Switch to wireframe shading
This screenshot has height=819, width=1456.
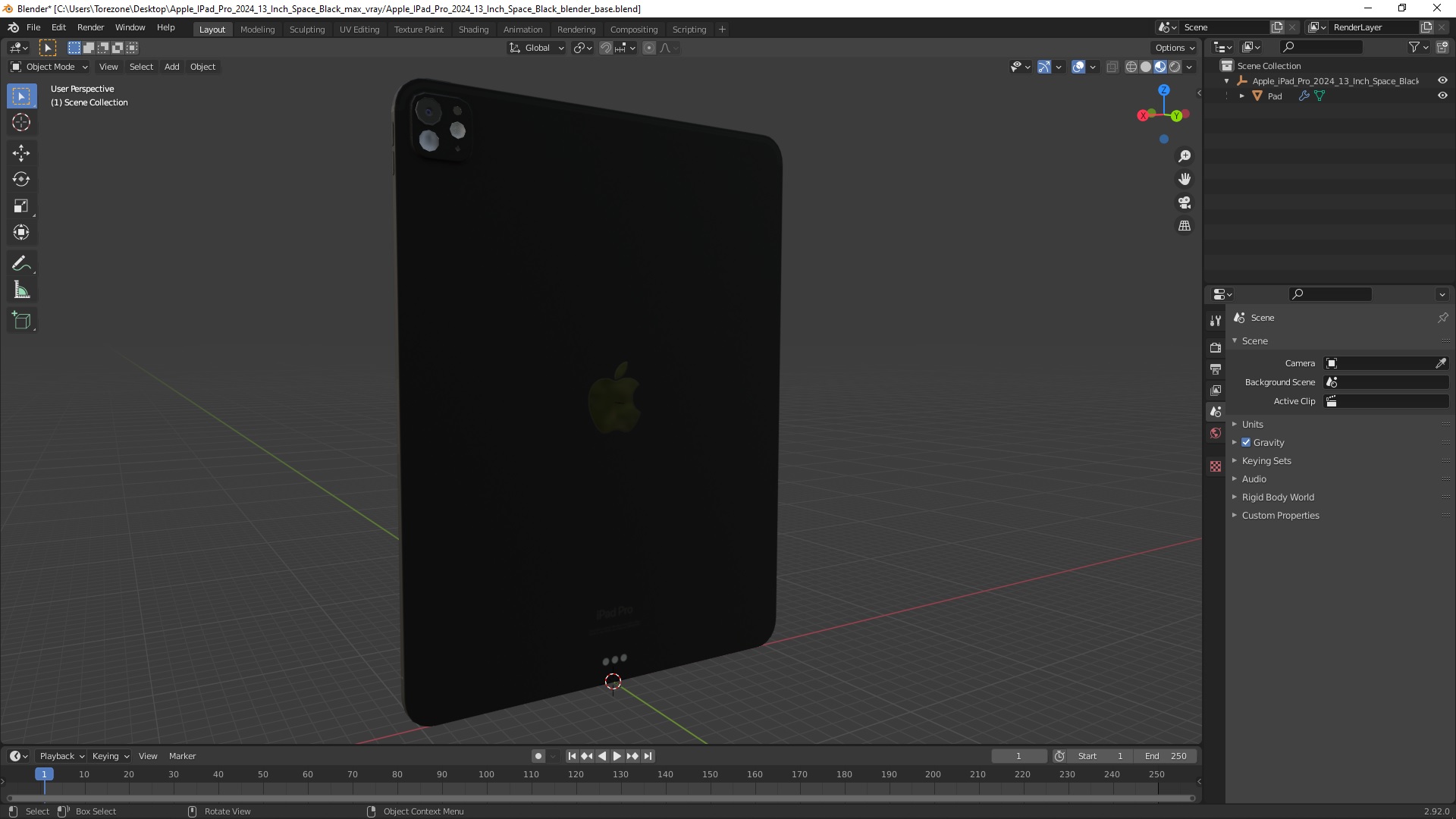(1131, 67)
